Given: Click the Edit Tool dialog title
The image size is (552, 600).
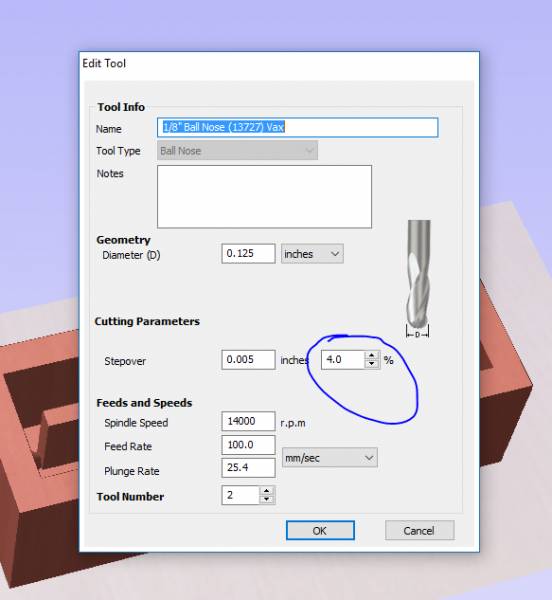Looking at the screenshot, I should point(104,64).
